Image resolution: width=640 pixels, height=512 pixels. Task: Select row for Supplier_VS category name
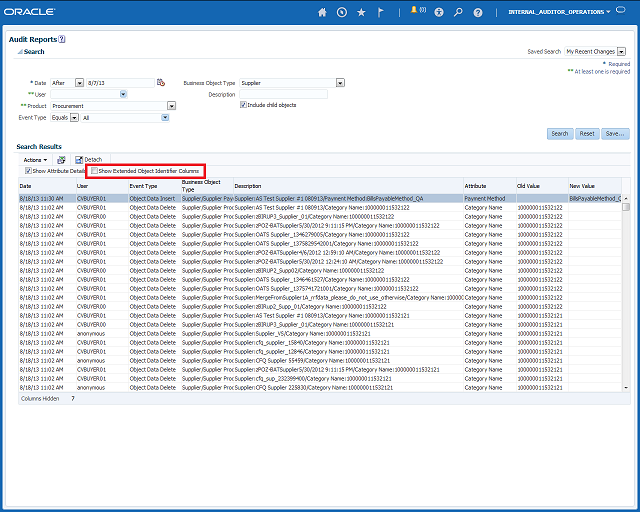click(320, 334)
